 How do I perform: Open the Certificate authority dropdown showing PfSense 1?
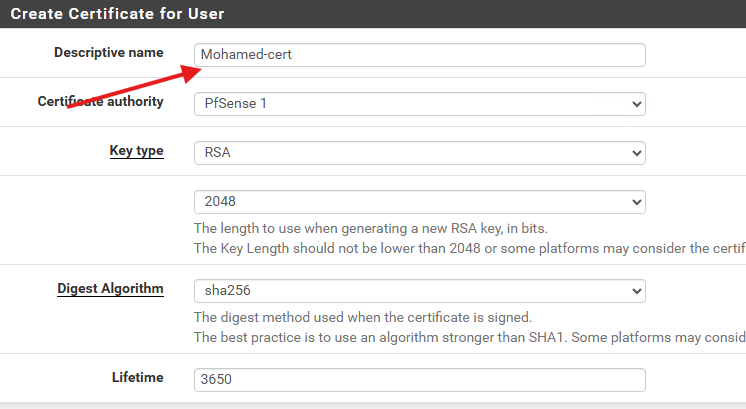420,104
